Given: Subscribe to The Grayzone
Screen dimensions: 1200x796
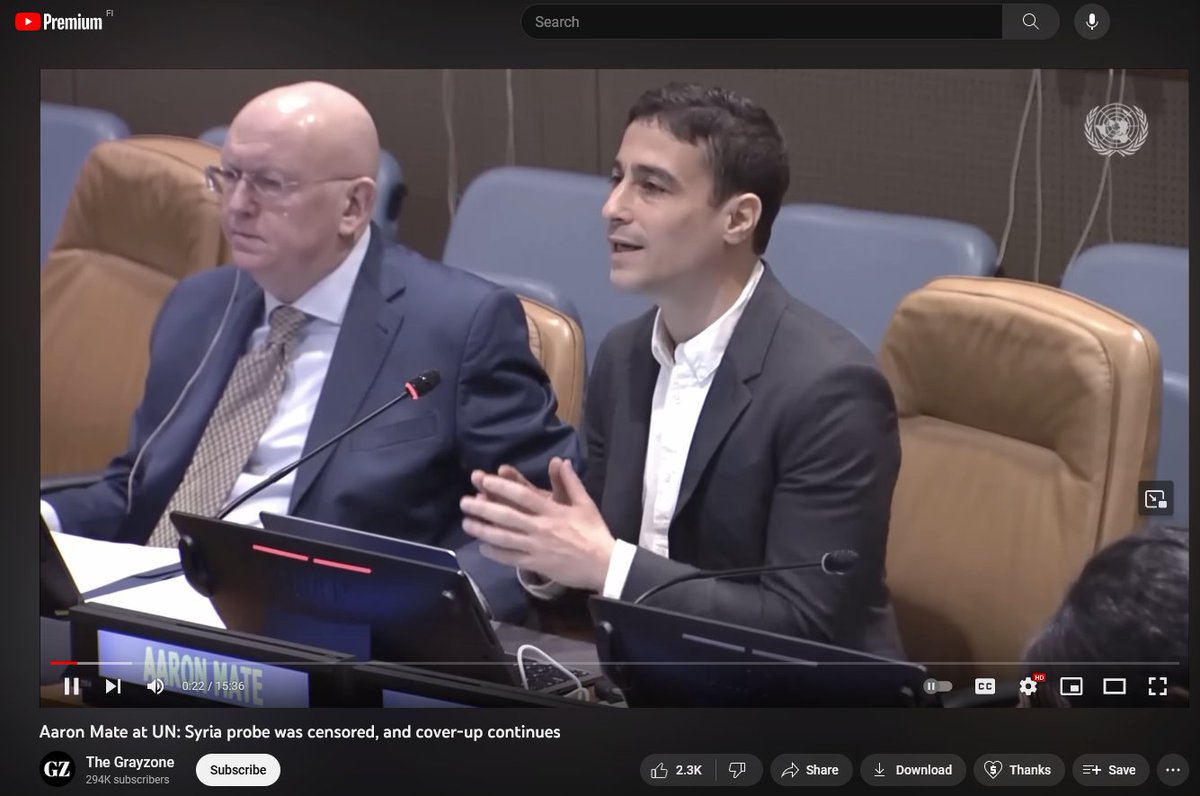Looking at the screenshot, I should pos(238,770).
